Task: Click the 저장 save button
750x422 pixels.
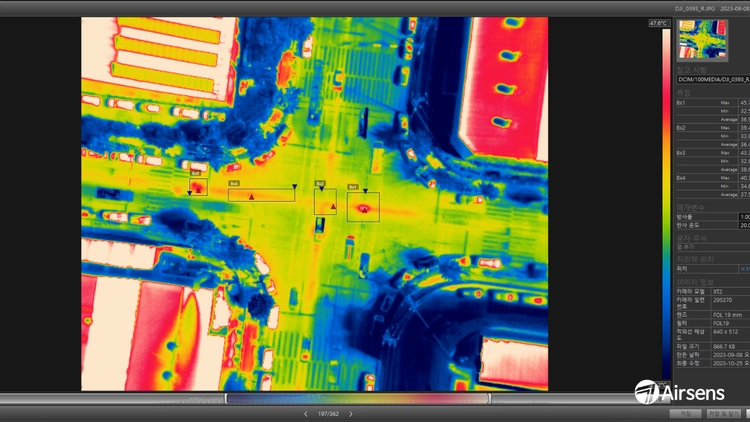Action: [685, 413]
